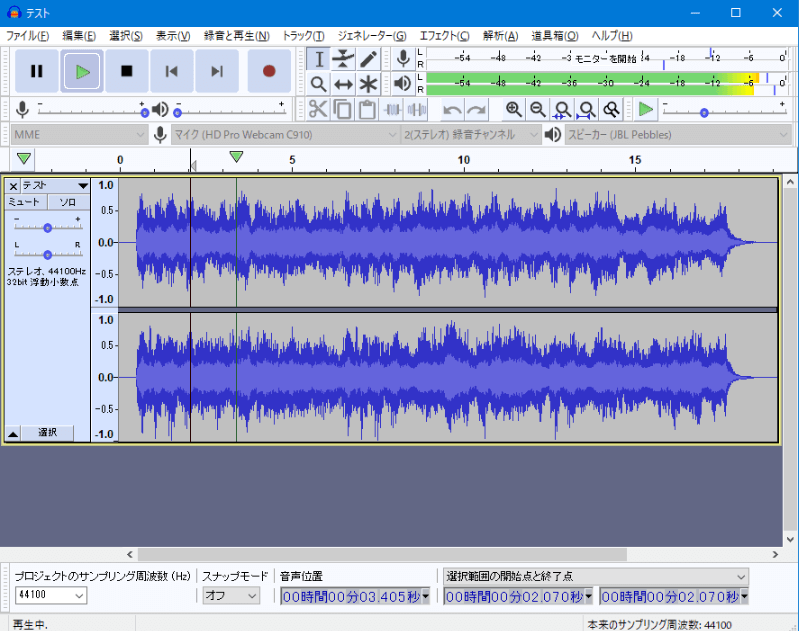The width and height of the screenshot is (799, 631).
Task: Open the エフェクト menu
Action: [444, 36]
